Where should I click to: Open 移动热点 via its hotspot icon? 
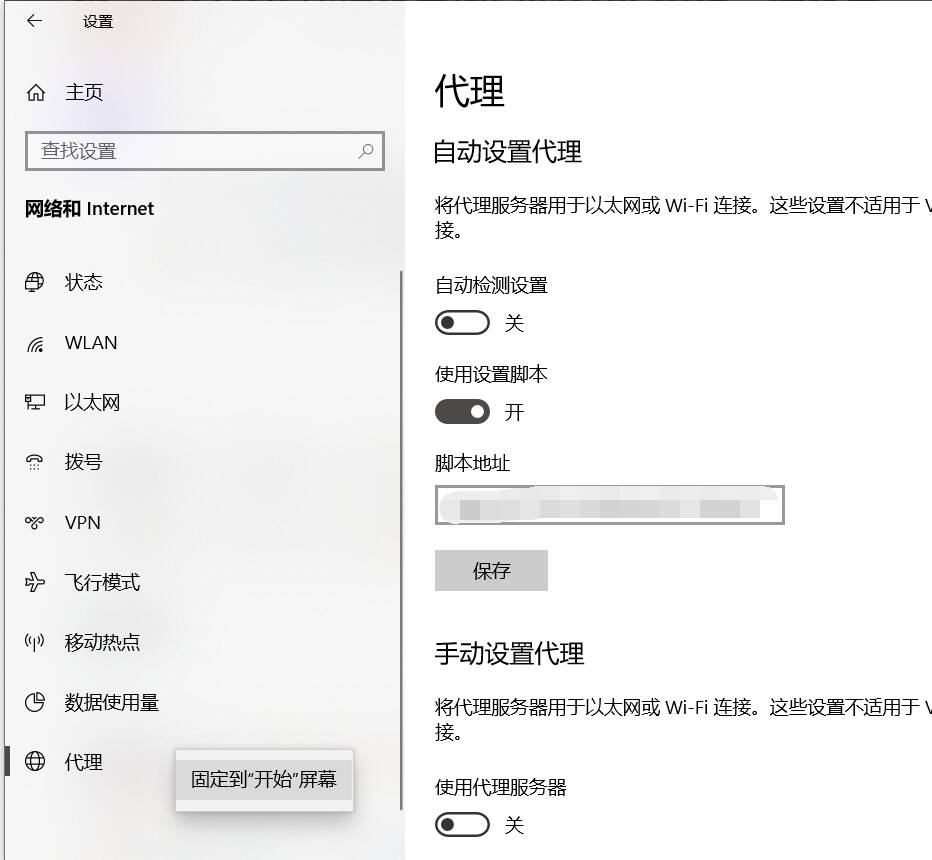point(35,642)
